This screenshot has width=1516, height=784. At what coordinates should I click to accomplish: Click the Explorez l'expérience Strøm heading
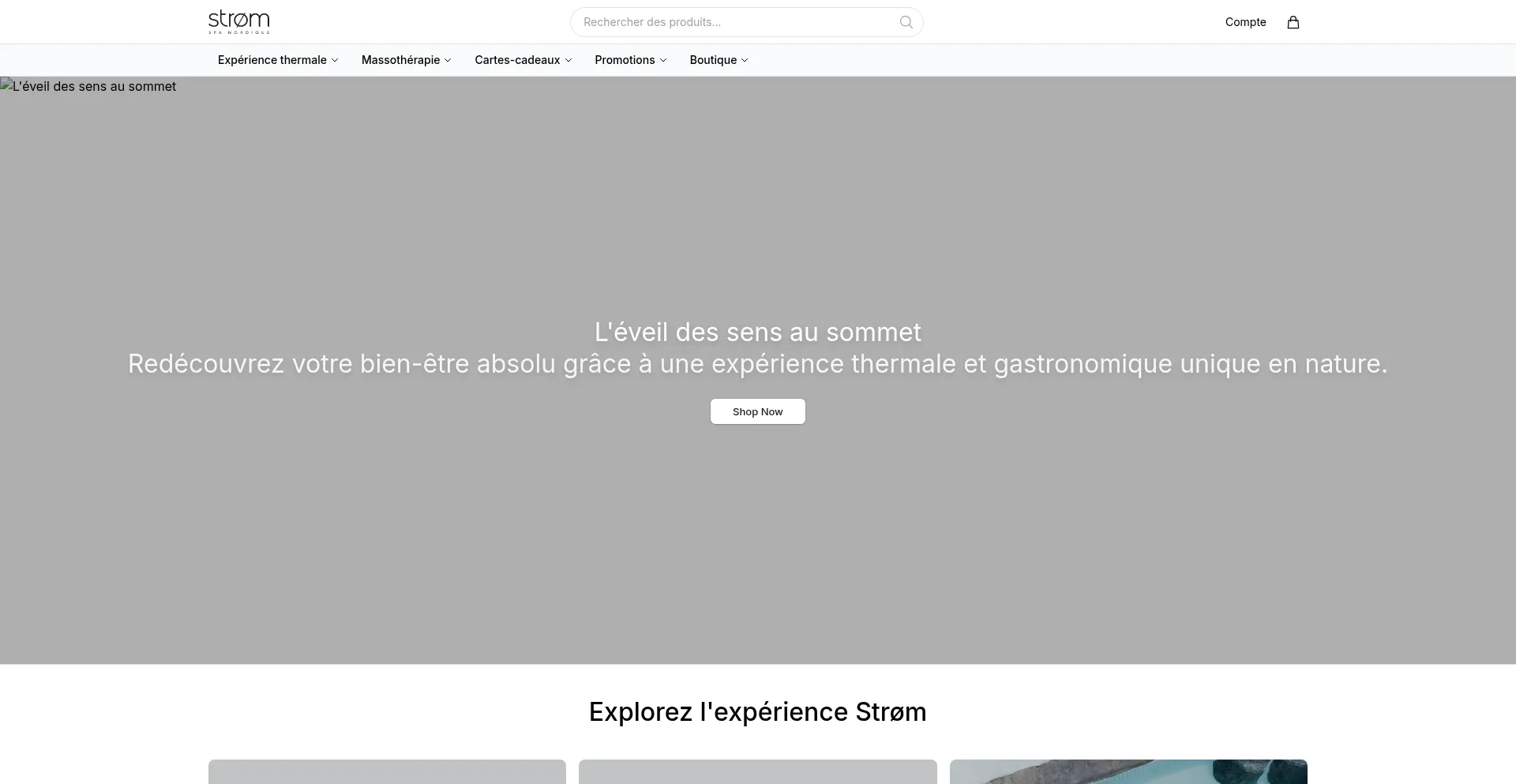coord(758,711)
